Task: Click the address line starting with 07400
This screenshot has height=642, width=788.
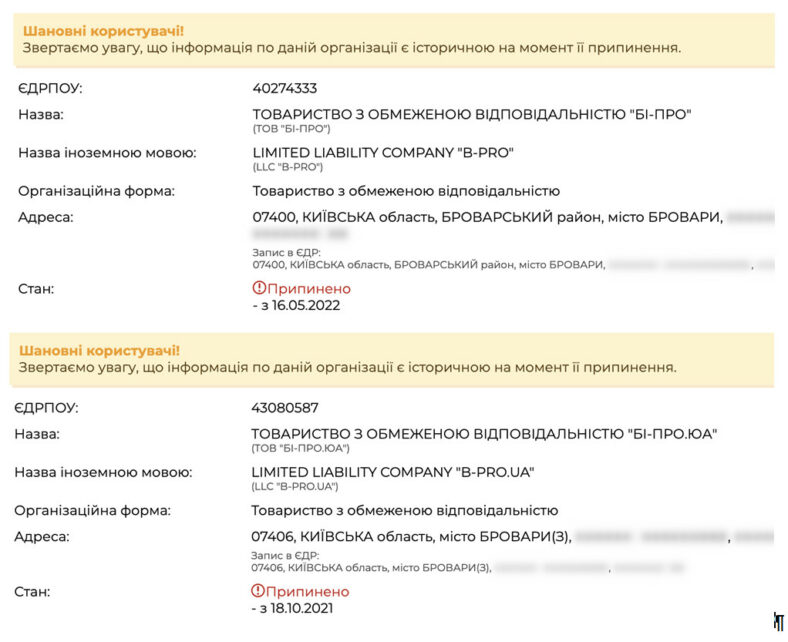Action: 486,217
